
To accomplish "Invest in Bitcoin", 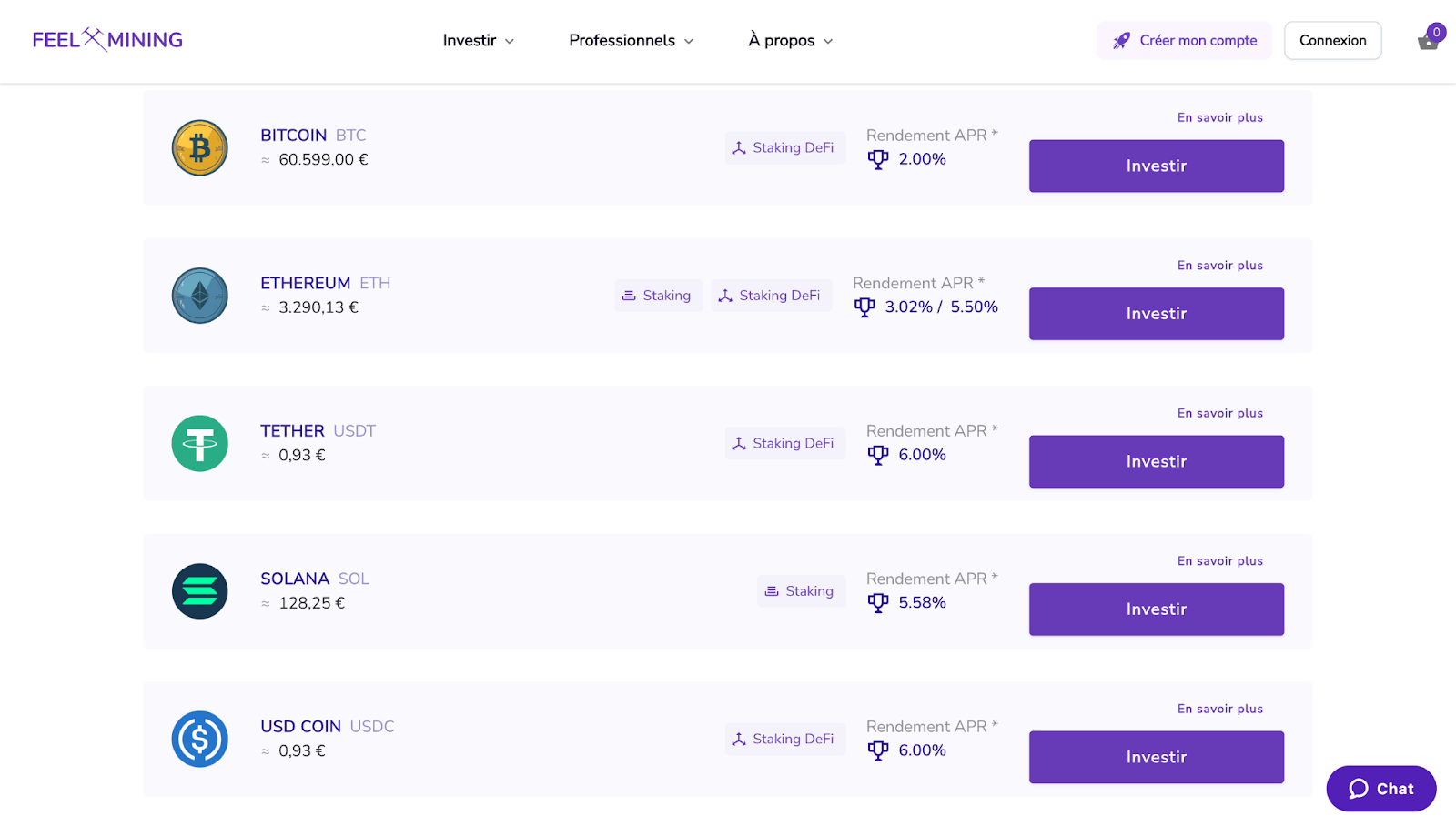I will coord(1157,166).
